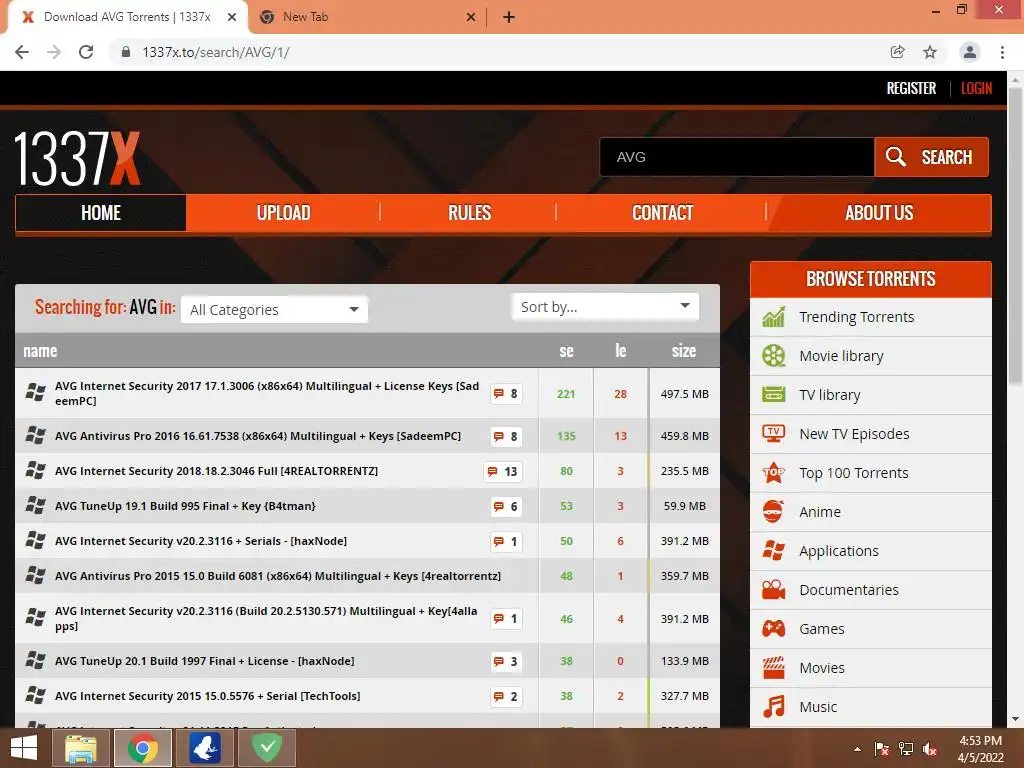Open a new browser tab with plus button
The width and height of the screenshot is (1024, 768).
(509, 17)
